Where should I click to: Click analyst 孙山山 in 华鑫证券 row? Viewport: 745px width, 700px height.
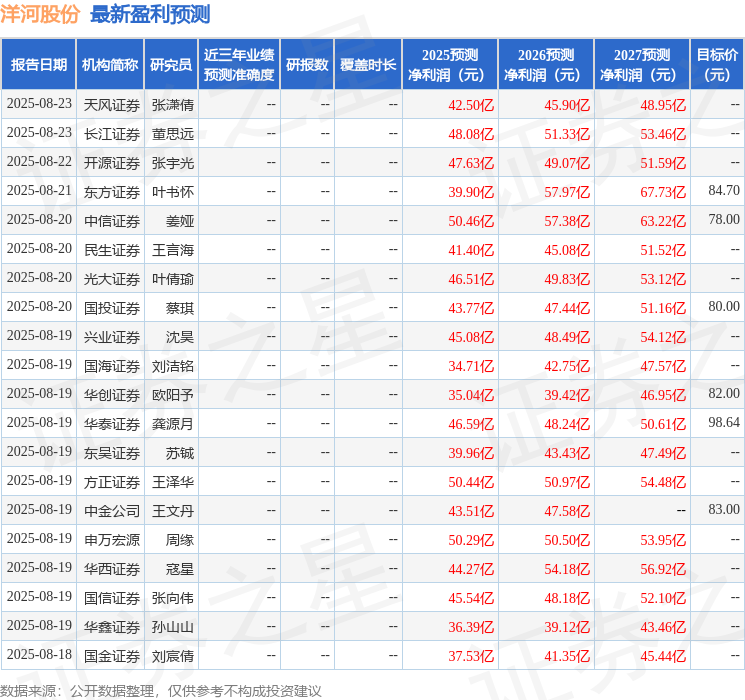[172, 626]
